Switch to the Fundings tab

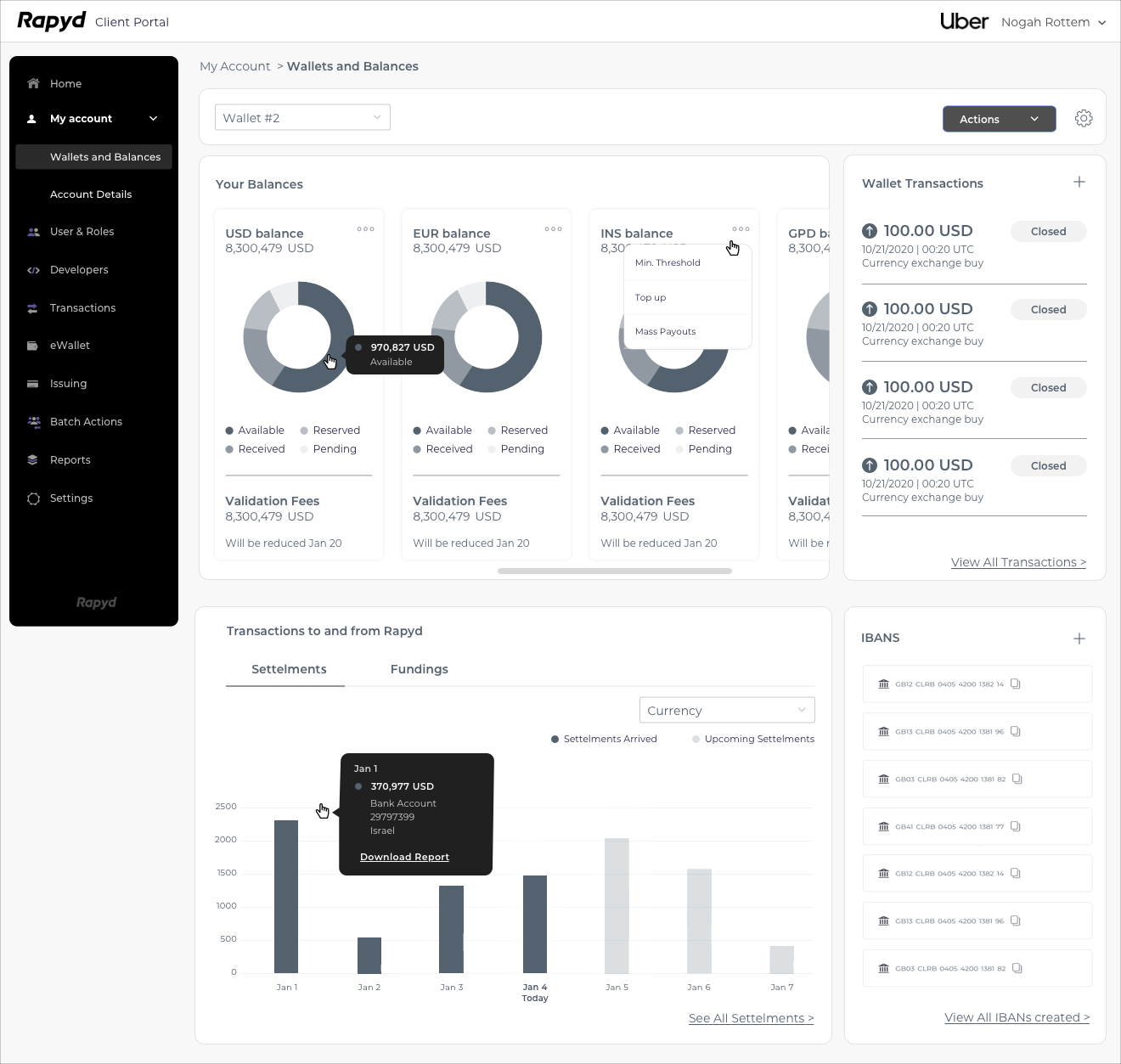click(x=419, y=669)
